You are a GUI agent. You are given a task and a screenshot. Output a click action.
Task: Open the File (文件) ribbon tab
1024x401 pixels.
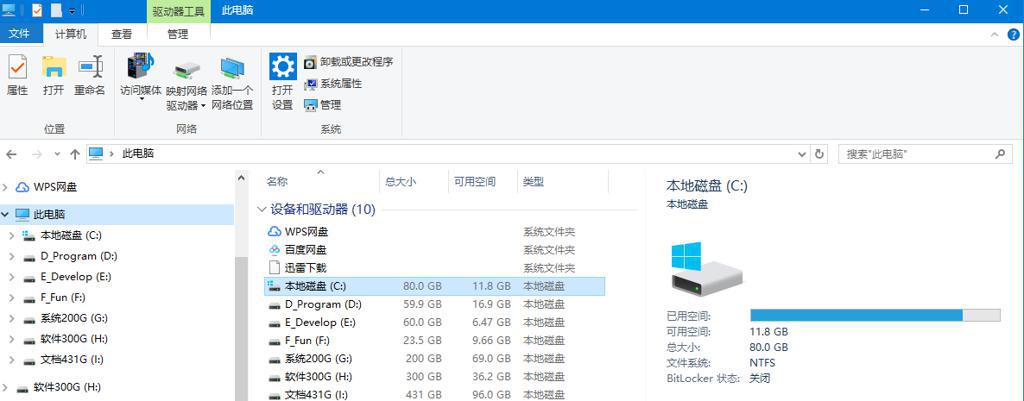[x=19, y=33]
